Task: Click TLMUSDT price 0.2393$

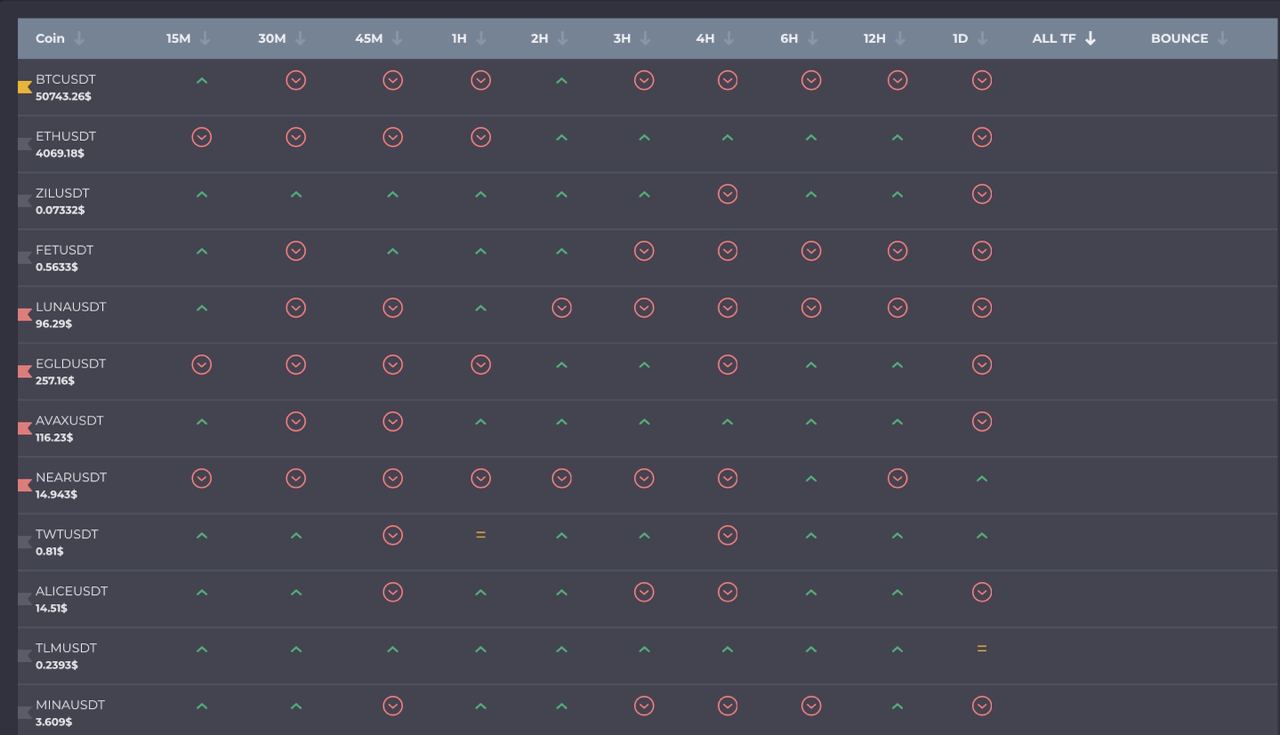Action: pos(57,665)
